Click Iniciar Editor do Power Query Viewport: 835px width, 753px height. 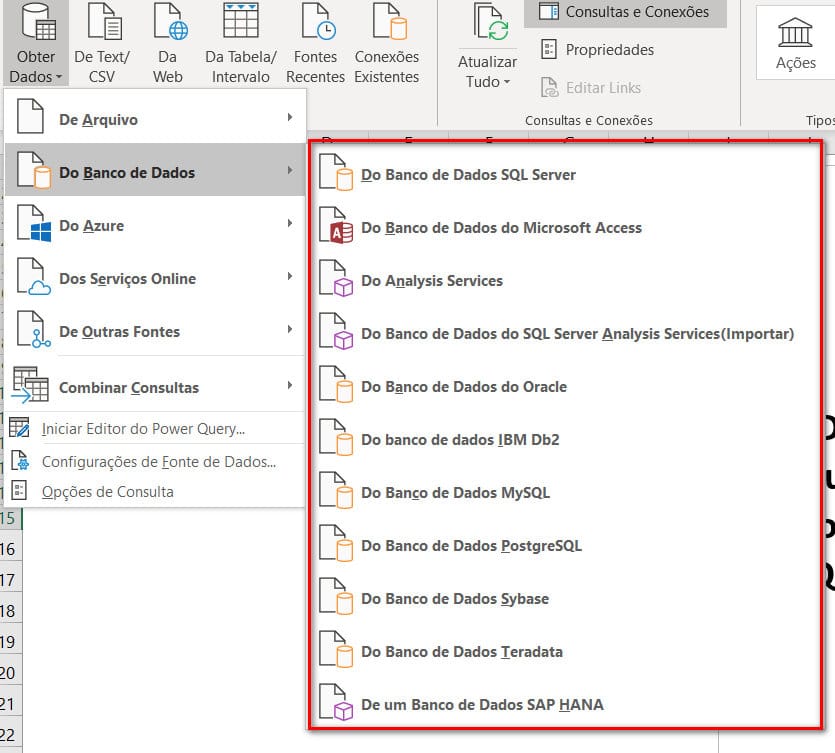point(155,429)
